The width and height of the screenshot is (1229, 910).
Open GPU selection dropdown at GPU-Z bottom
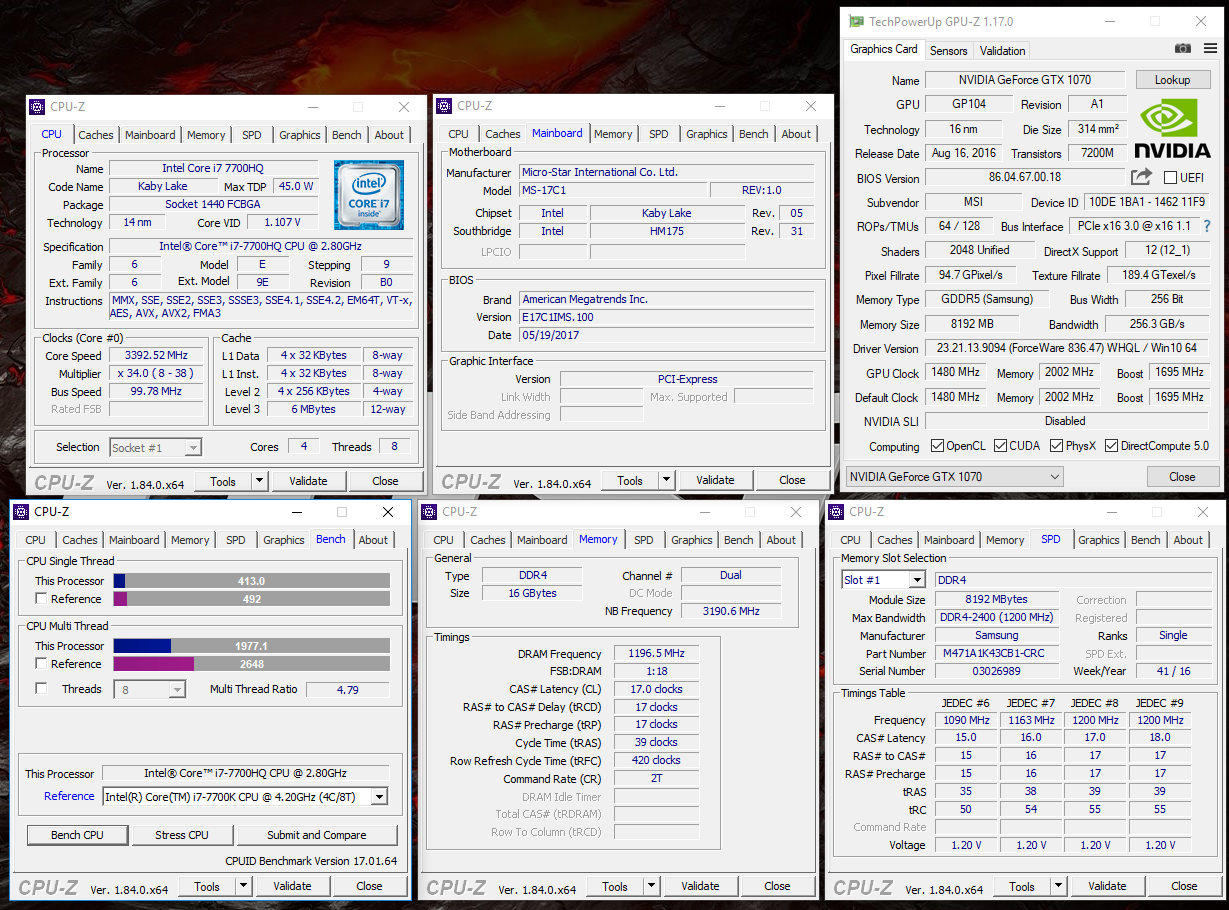point(955,477)
